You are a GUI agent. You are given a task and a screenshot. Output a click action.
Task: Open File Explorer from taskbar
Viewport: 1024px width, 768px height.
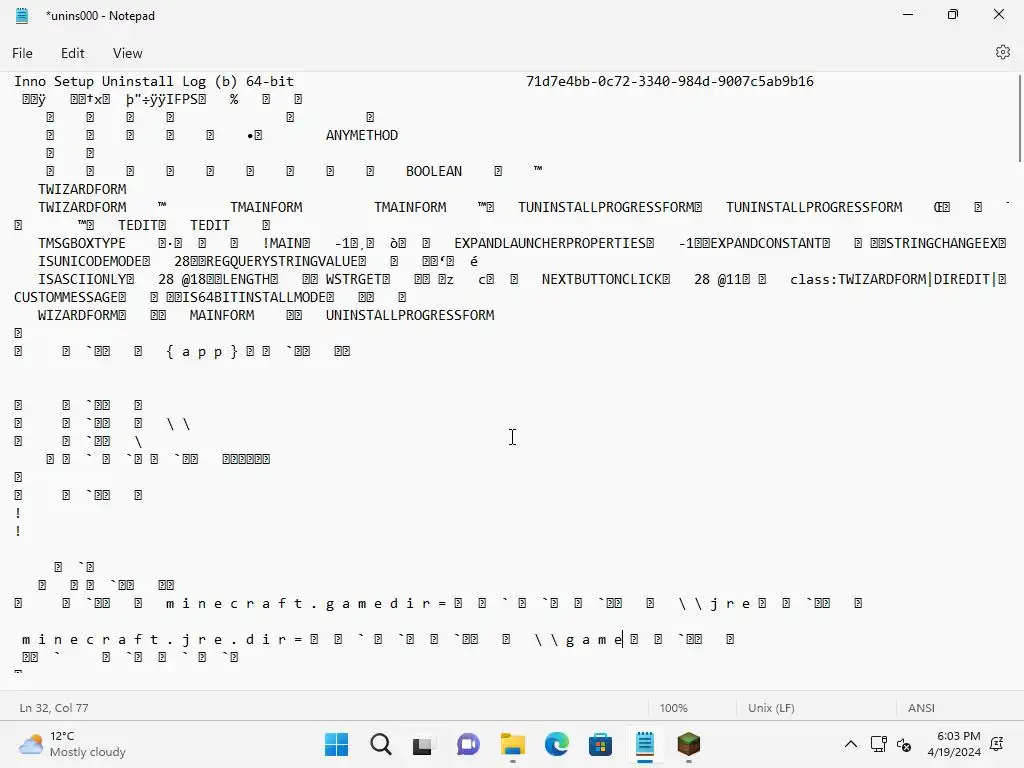513,744
